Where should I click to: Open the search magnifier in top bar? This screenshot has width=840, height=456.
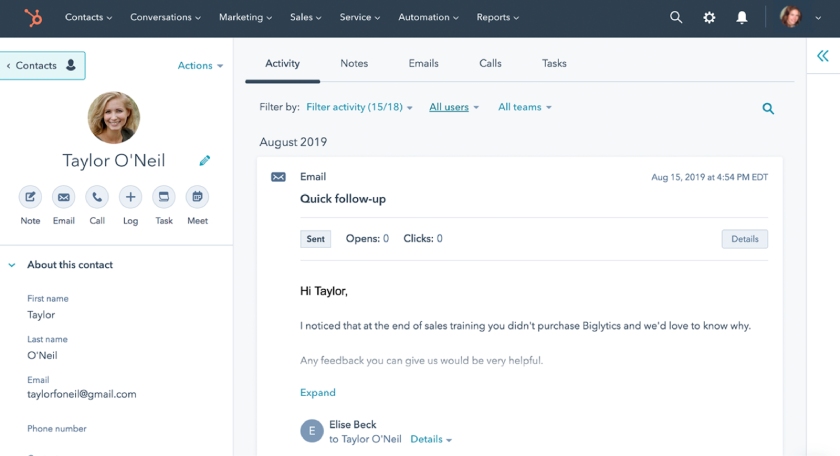[x=676, y=17]
